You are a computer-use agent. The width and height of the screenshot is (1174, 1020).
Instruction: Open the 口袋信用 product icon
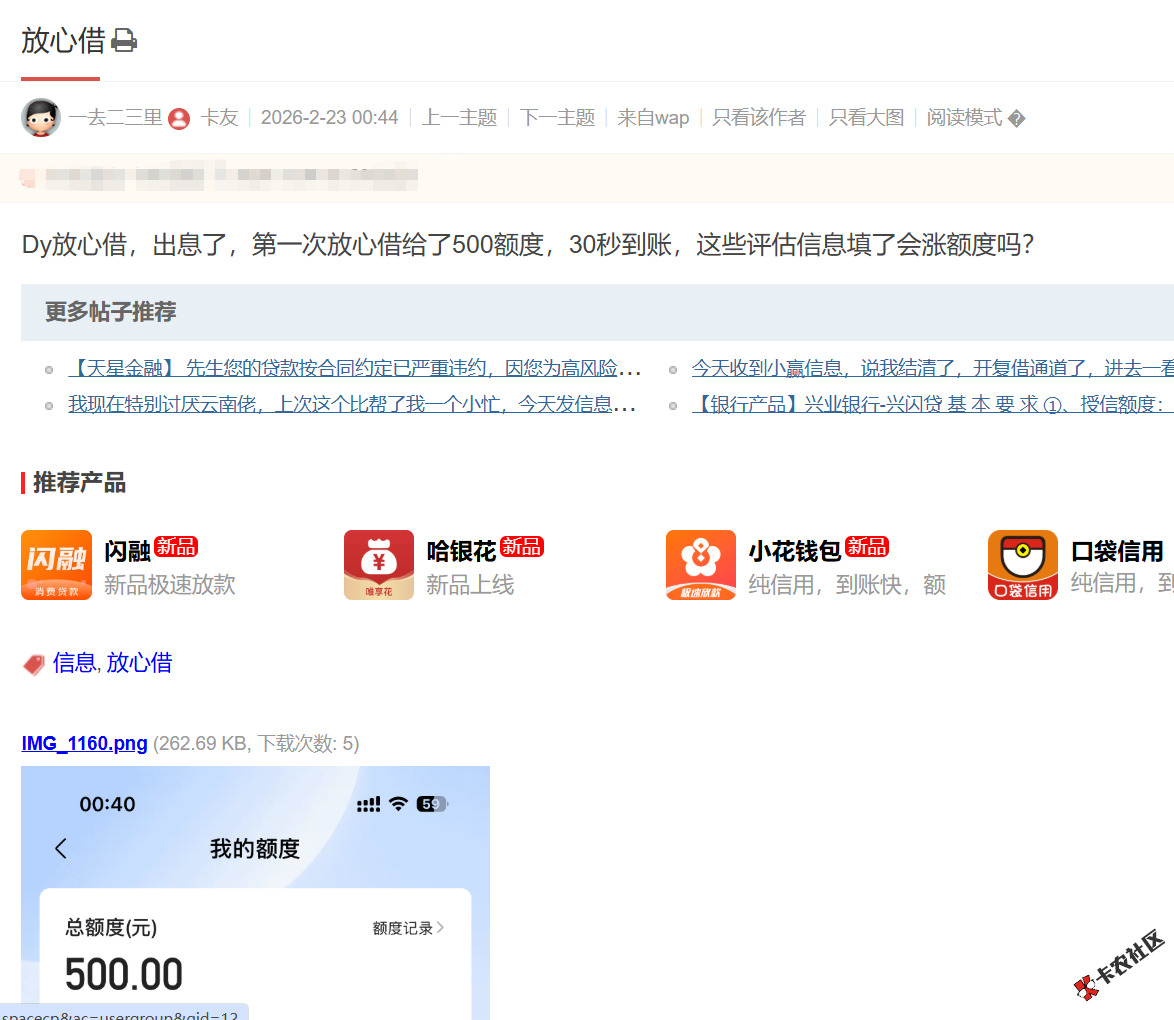(1022, 565)
